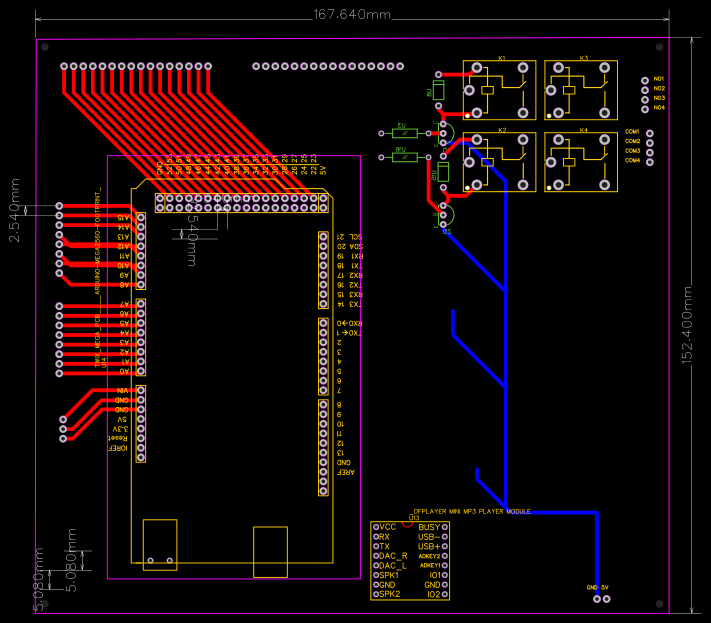Click the DFPlayer SPK2 pad
Image resolution: width=711 pixels, height=623 pixels.
point(376,594)
